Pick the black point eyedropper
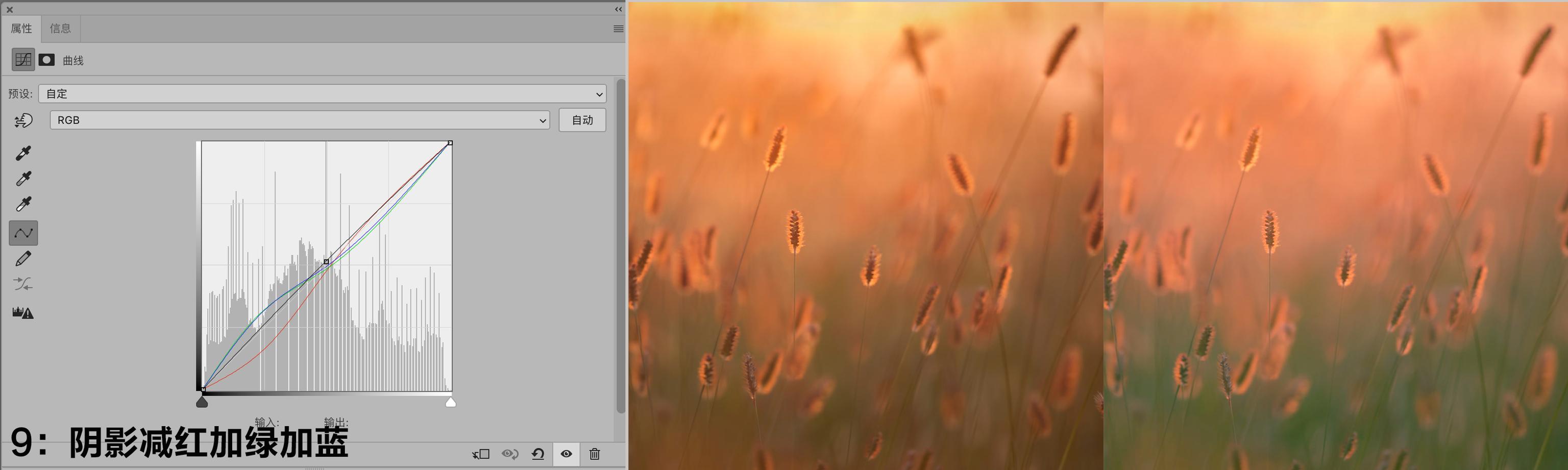This screenshot has width=1568, height=470. 23,153
